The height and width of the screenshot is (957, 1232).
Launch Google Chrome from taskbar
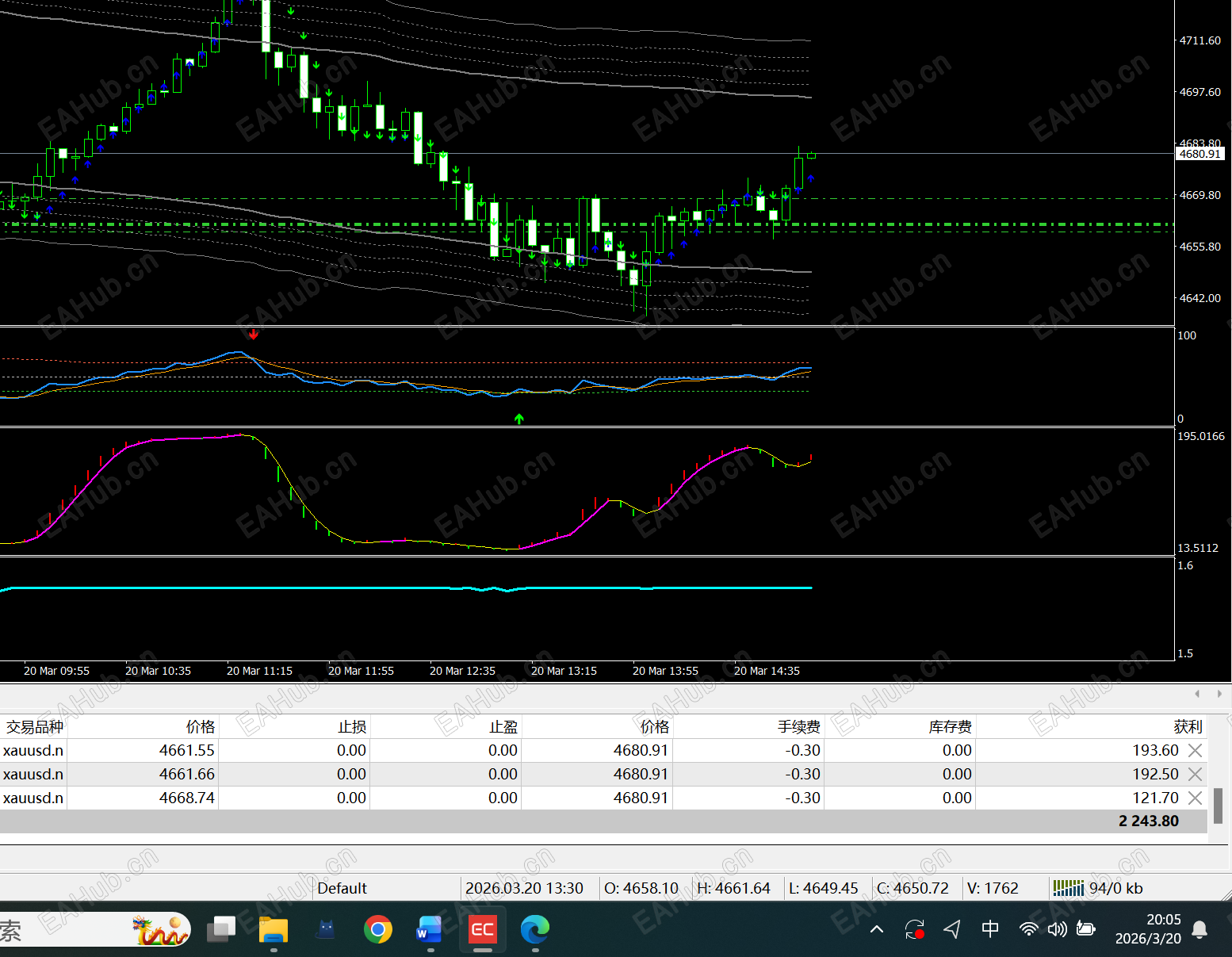pyautogui.click(x=378, y=929)
